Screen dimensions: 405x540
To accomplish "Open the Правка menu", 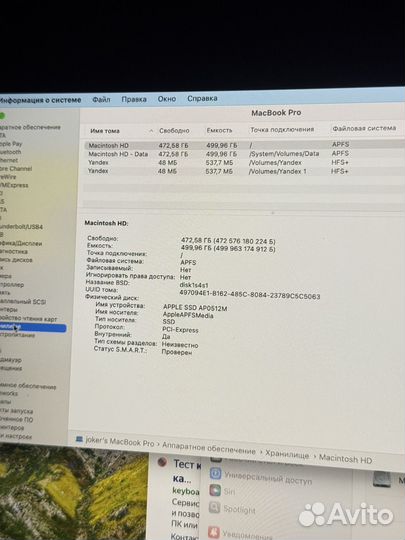I will pos(134,99).
